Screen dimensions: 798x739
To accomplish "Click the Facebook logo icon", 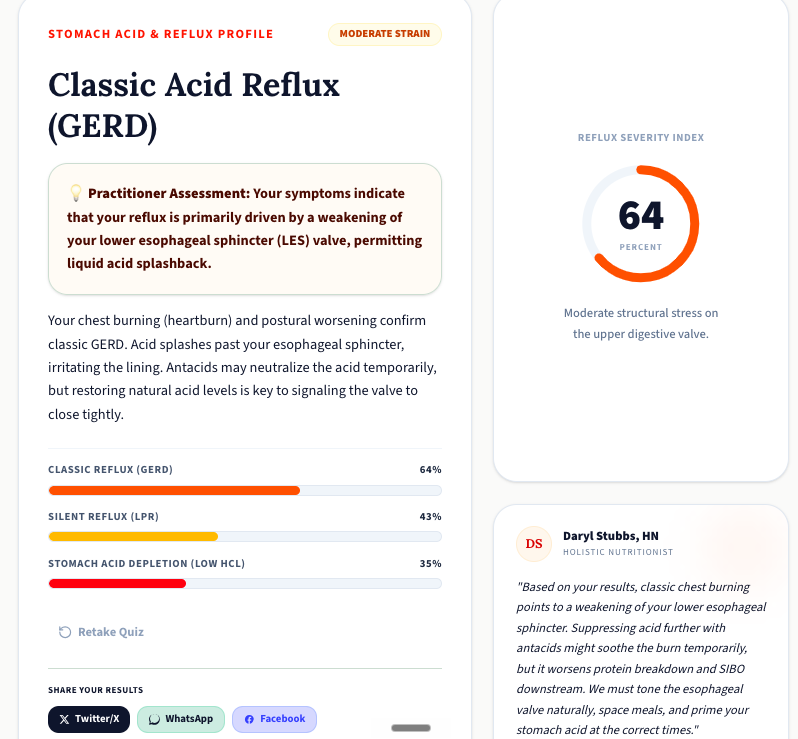I will tap(249, 719).
